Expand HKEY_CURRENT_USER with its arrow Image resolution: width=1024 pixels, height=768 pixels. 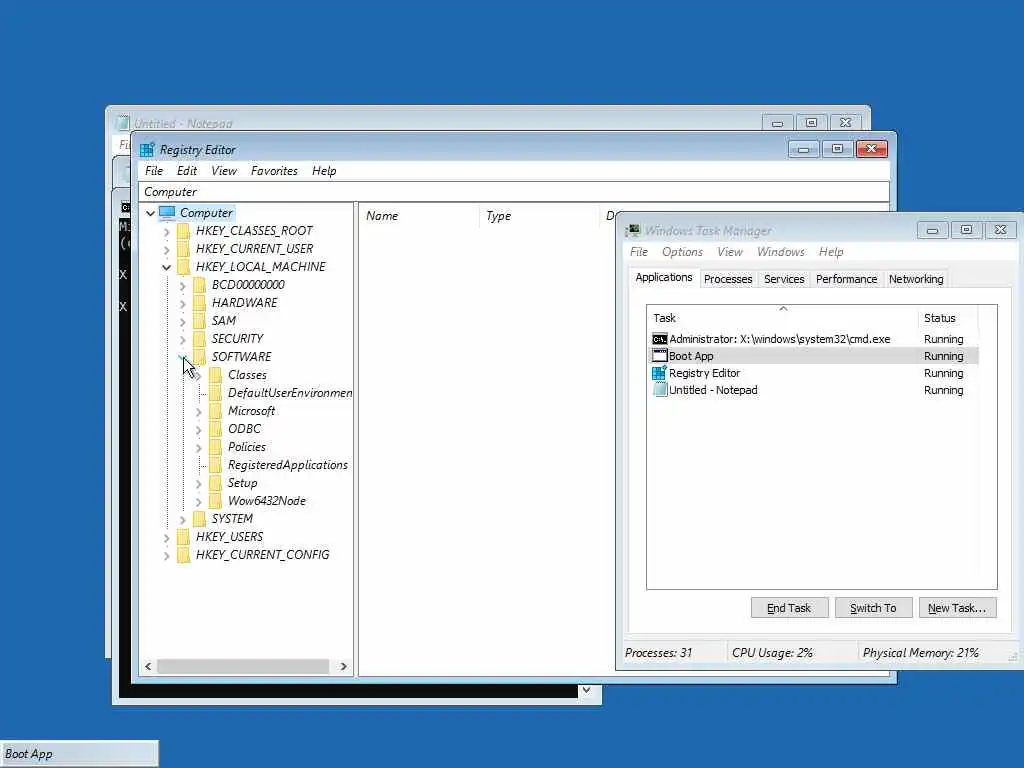(x=167, y=249)
